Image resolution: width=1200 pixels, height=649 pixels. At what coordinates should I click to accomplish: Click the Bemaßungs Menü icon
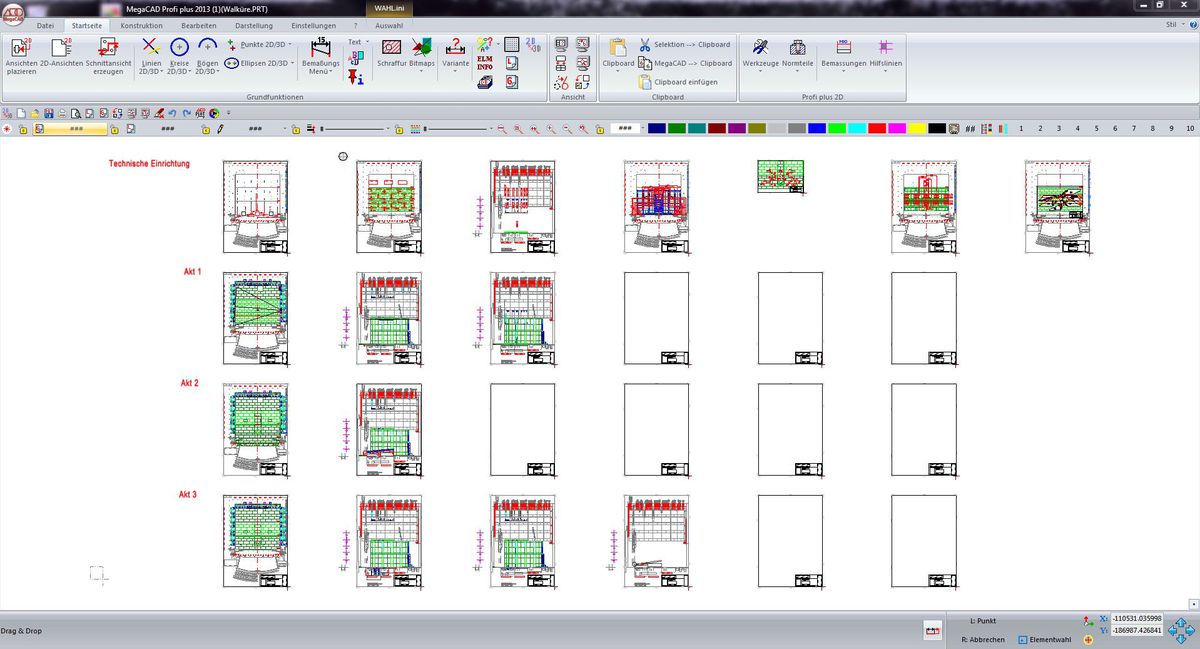click(x=321, y=55)
